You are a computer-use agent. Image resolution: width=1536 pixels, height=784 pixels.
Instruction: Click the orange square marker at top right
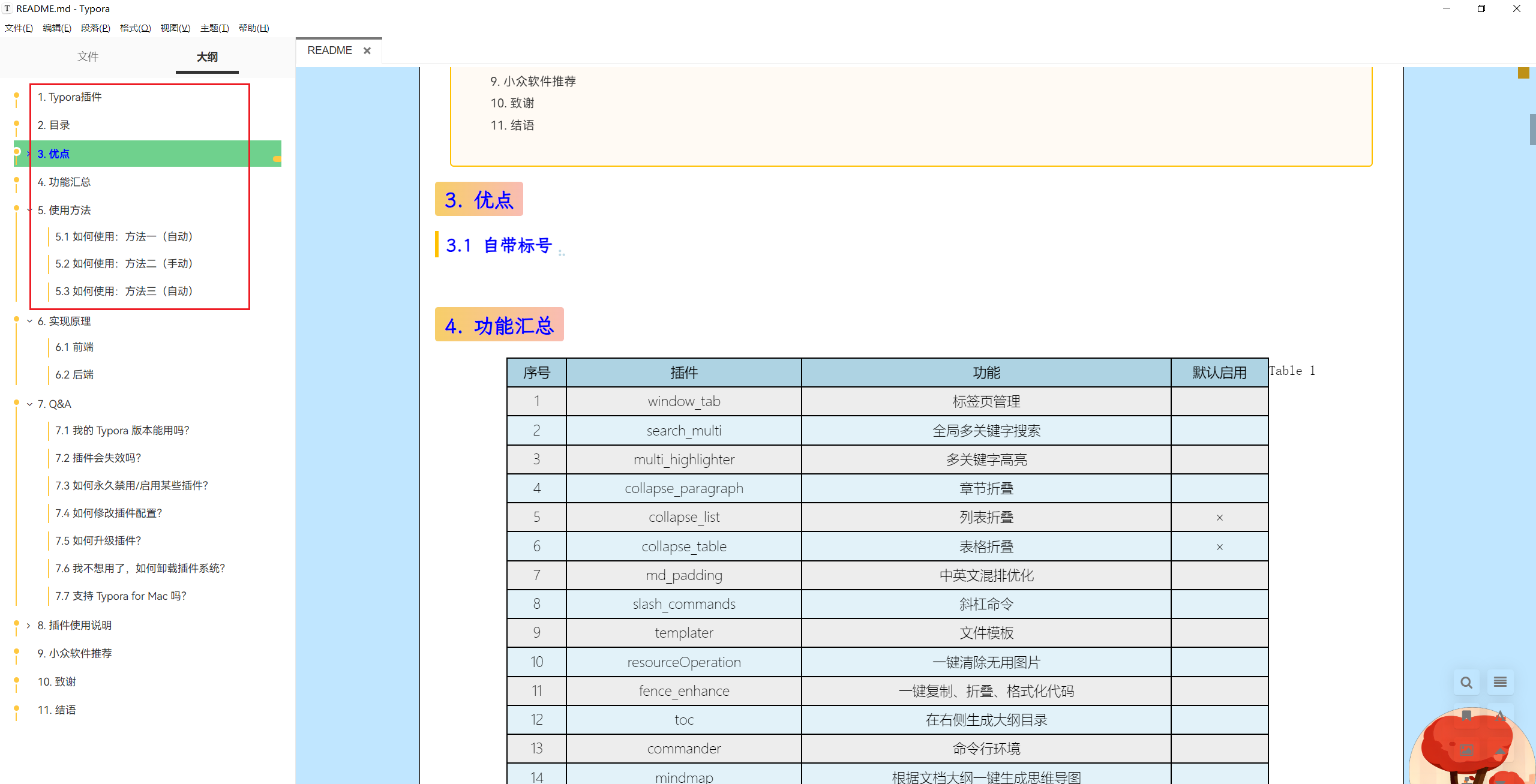click(x=1523, y=73)
